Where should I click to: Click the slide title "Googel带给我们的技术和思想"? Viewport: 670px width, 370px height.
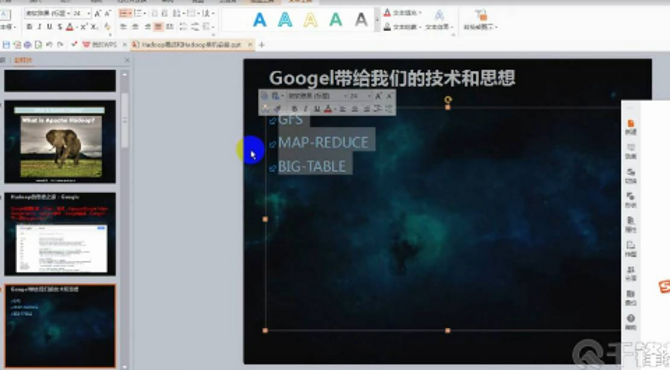click(x=392, y=78)
